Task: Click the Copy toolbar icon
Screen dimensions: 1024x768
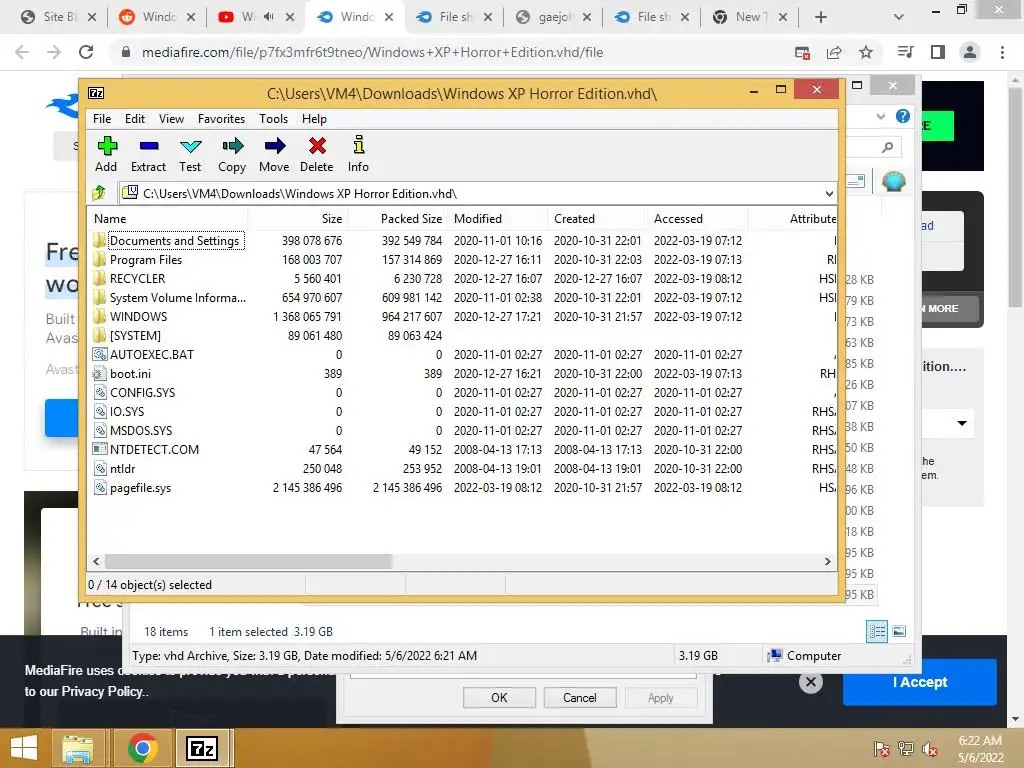Action: point(232,154)
